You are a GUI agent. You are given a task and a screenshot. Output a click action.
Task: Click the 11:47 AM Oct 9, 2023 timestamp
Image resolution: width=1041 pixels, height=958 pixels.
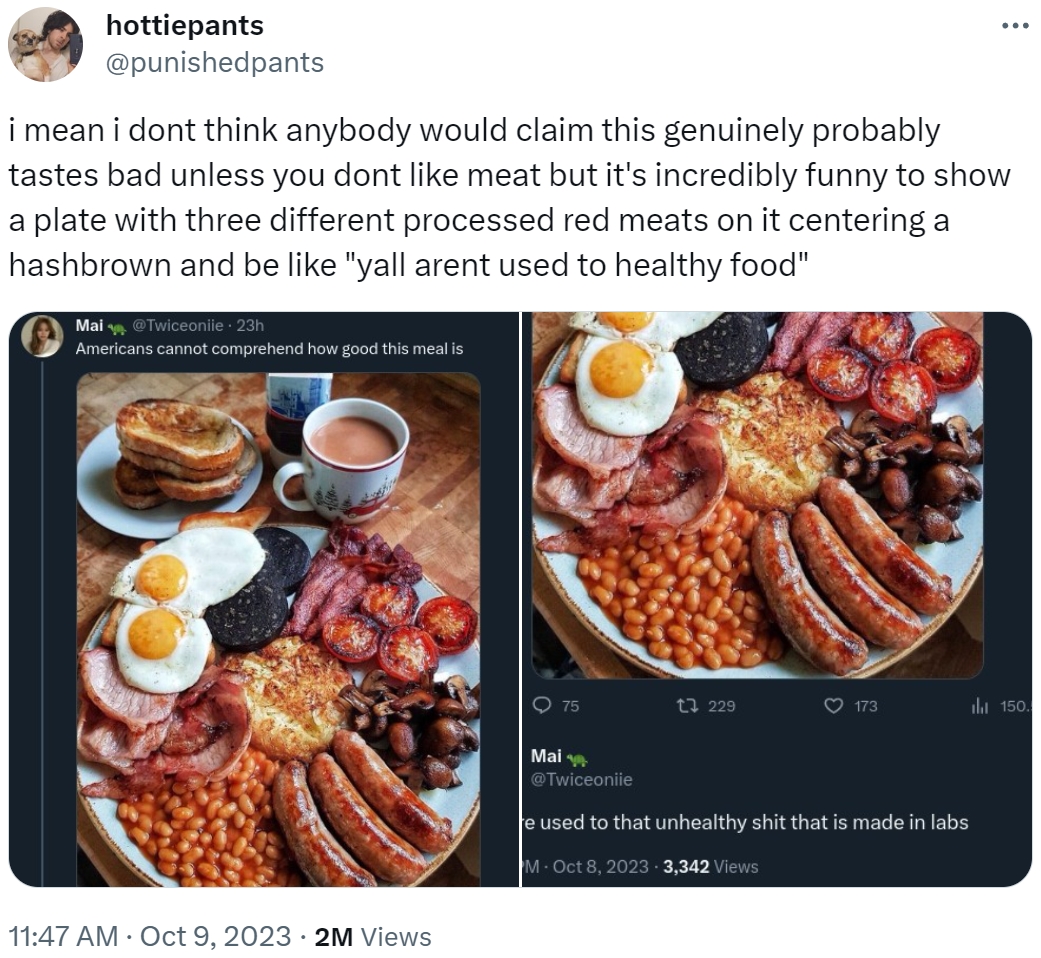coord(150,936)
